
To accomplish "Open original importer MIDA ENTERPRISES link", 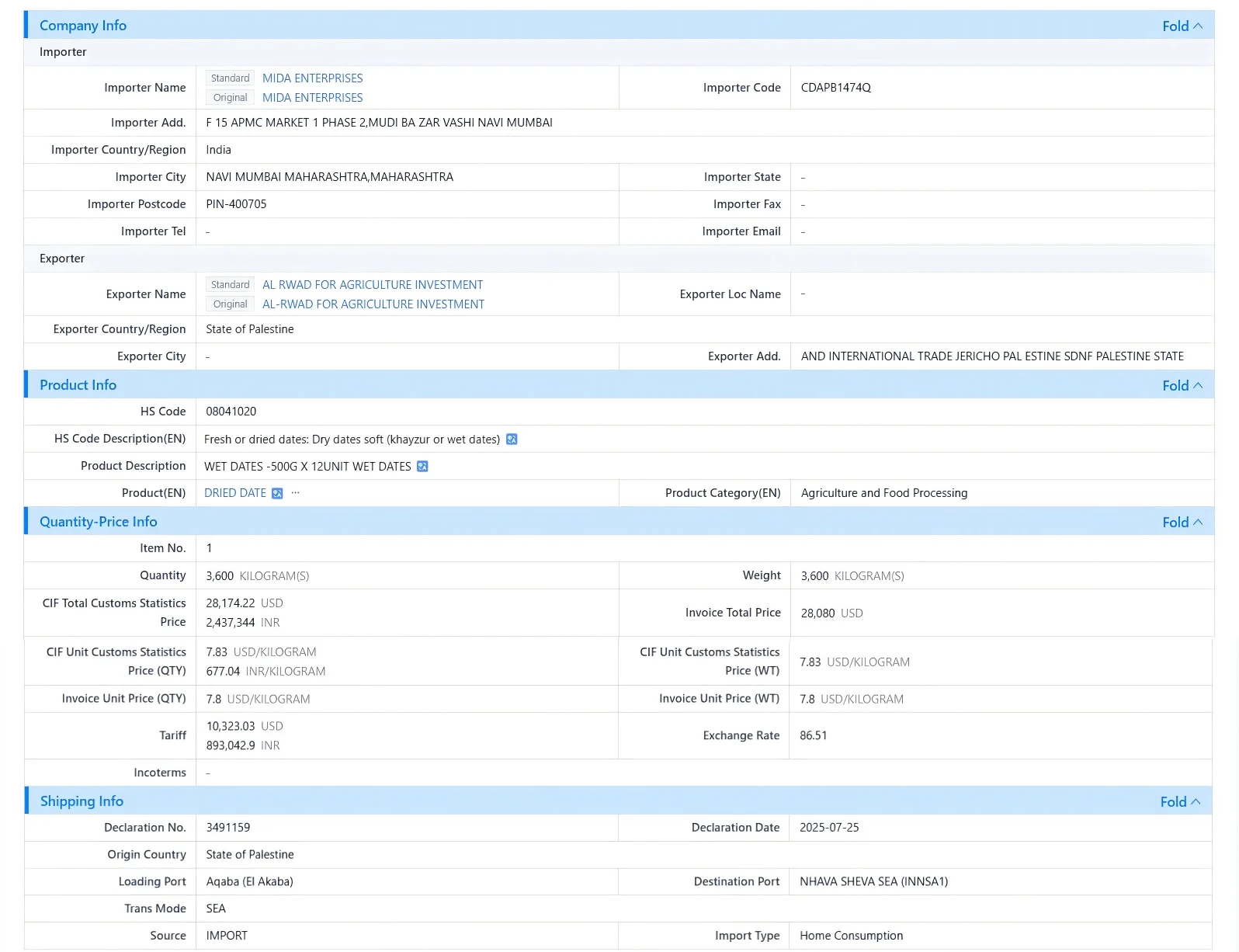I will click(x=312, y=98).
